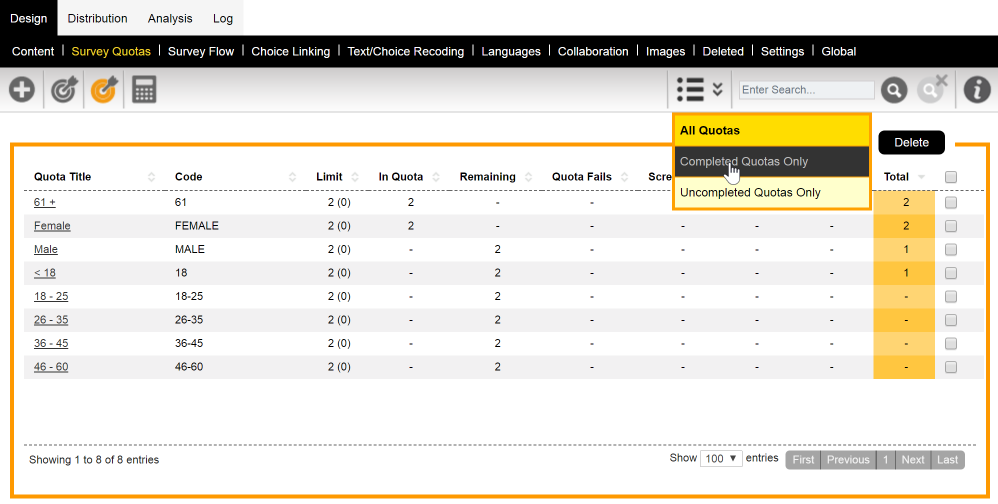Open Collaboration submenu item
Image resolution: width=998 pixels, height=504 pixels.
pyautogui.click(x=593, y=52)
